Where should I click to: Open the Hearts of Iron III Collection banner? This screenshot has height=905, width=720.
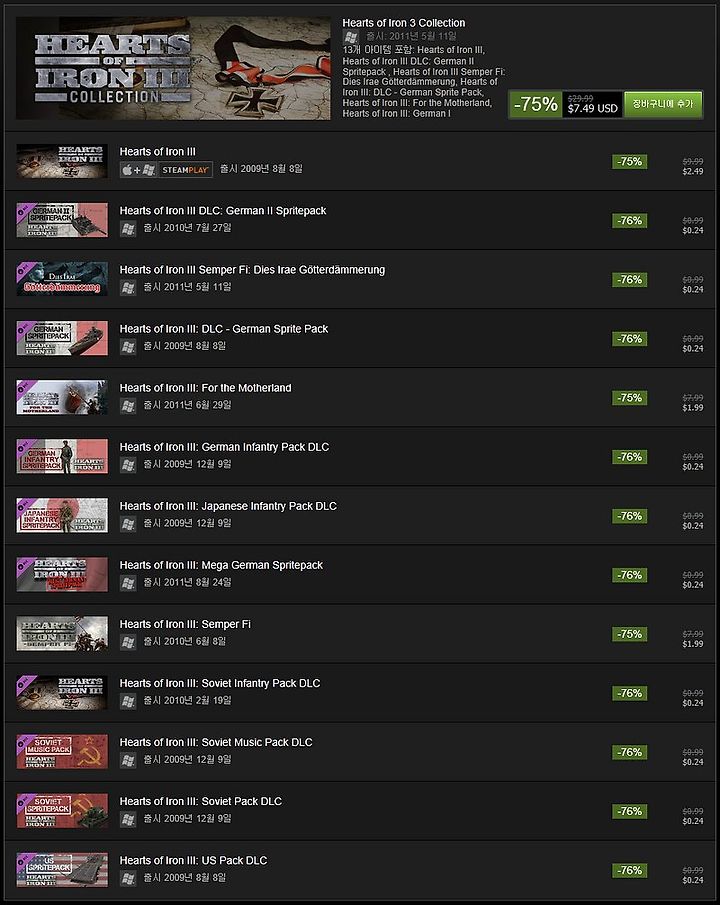click(173, 68)
